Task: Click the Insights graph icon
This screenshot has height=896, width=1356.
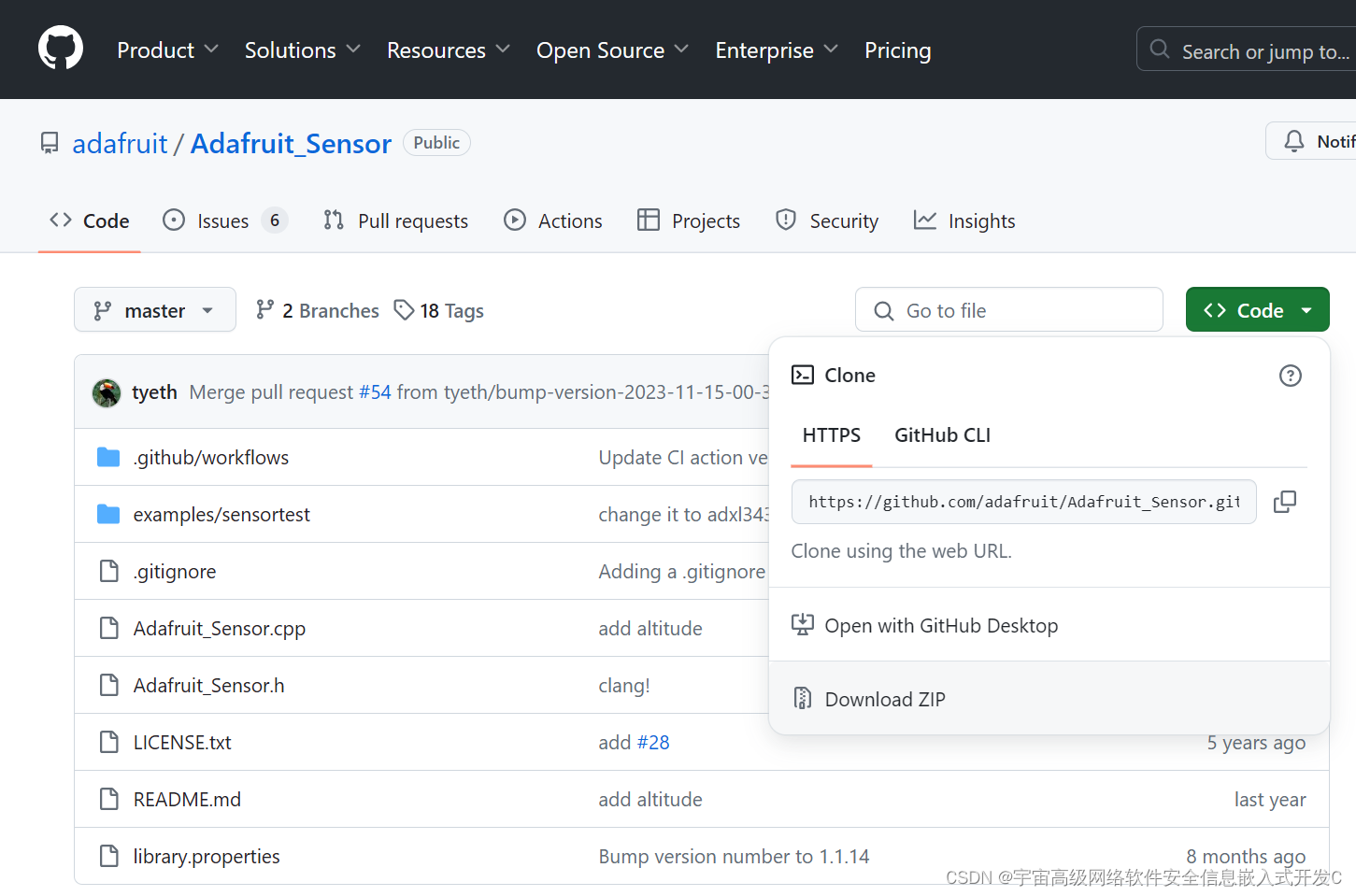Action: 925,220
